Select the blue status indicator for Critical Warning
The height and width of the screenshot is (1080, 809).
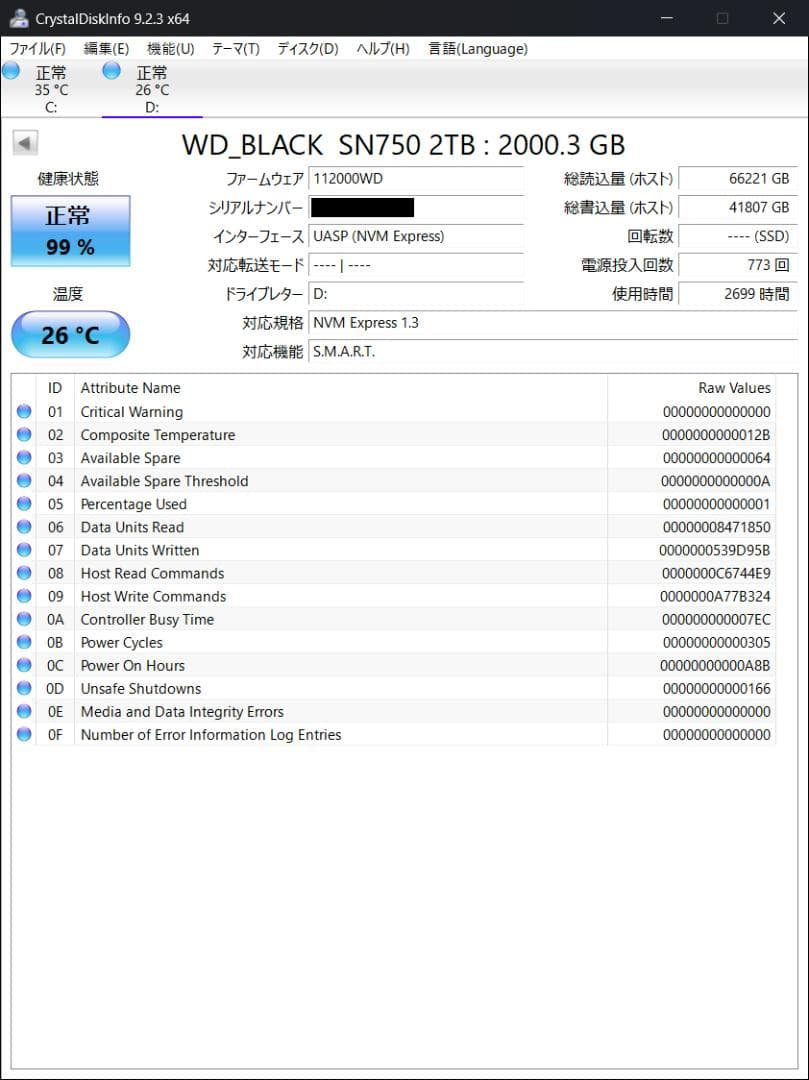(23, 411)
